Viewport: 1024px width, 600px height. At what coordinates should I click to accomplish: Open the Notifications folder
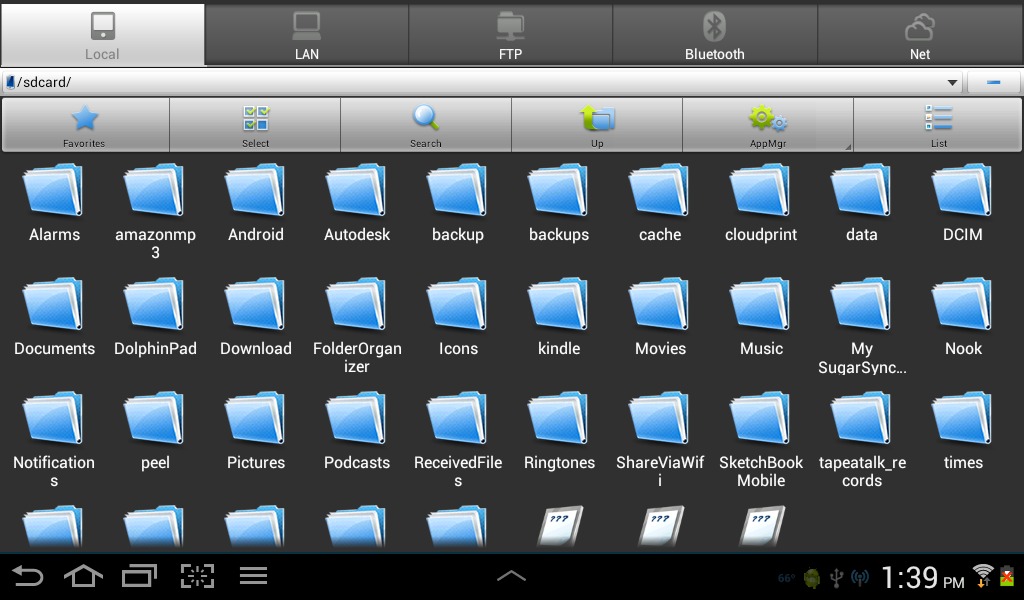[x=54, y=439]
